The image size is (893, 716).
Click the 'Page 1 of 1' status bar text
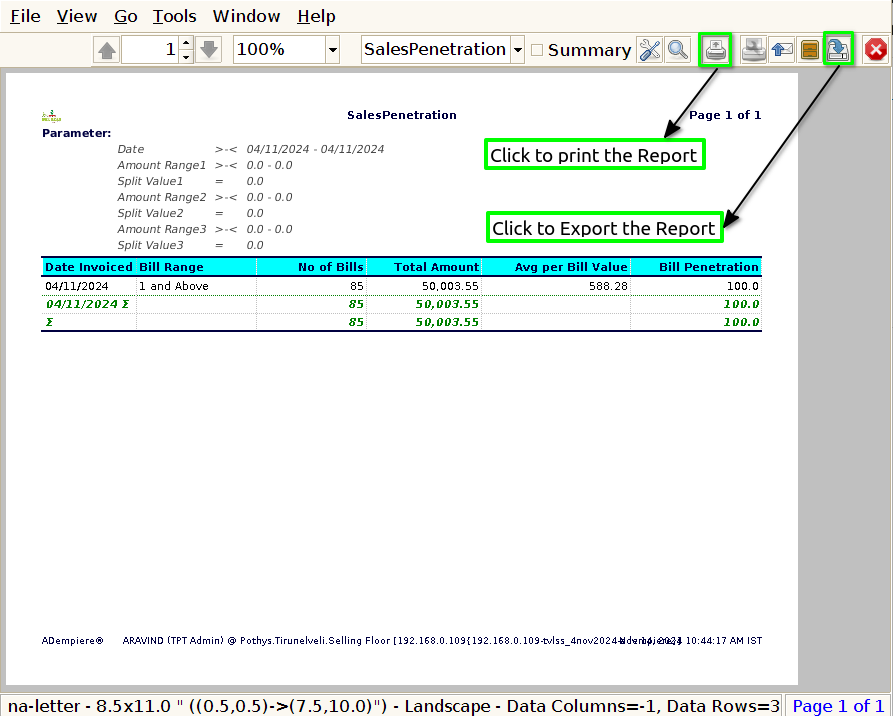click(838, 706)
